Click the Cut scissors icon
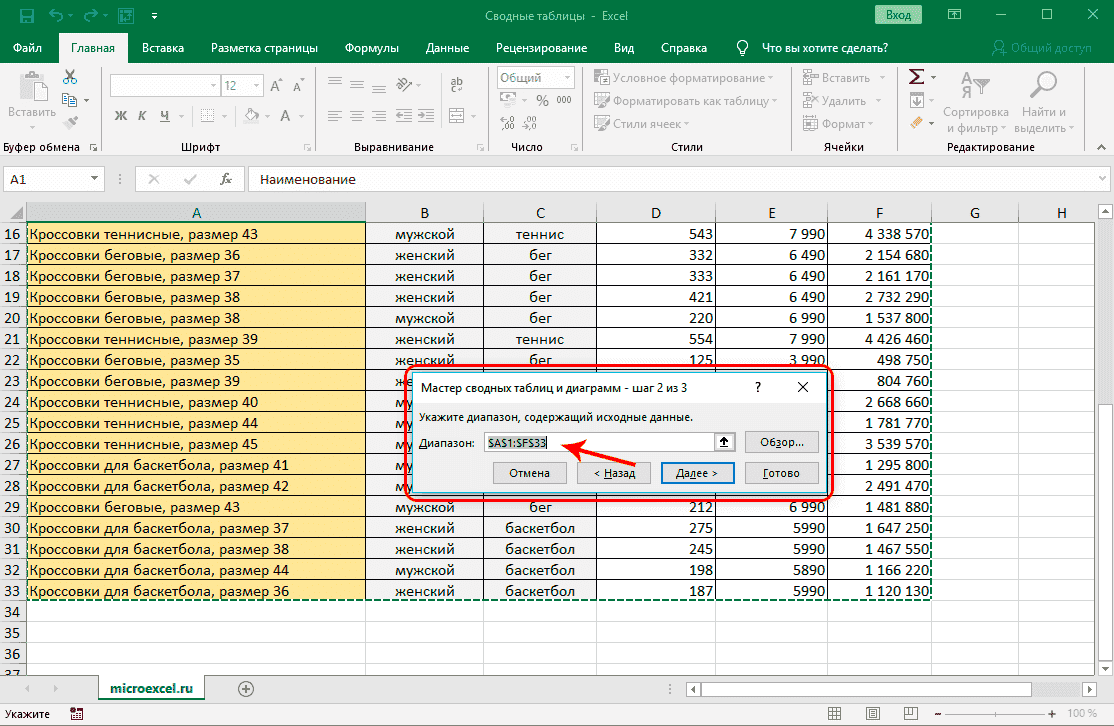 (70, 77)
